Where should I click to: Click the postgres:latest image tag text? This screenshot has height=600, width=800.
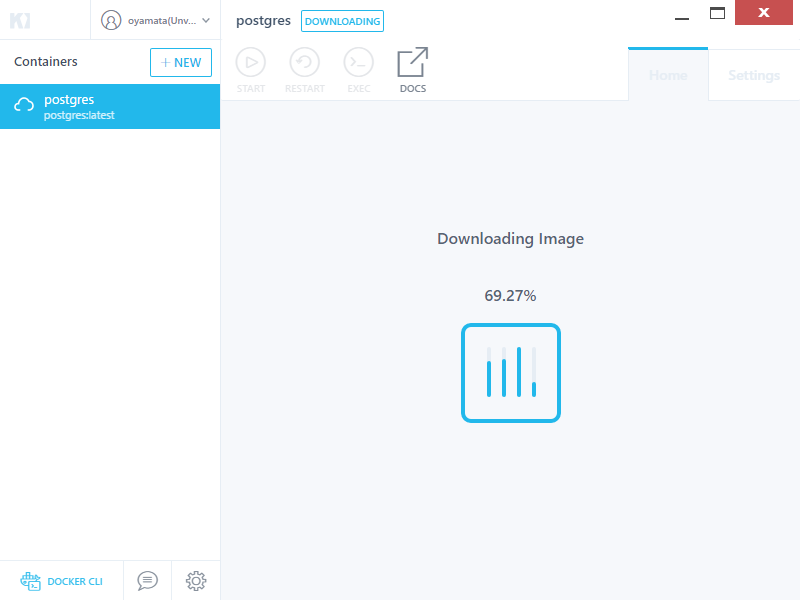[x=79, y=115]
